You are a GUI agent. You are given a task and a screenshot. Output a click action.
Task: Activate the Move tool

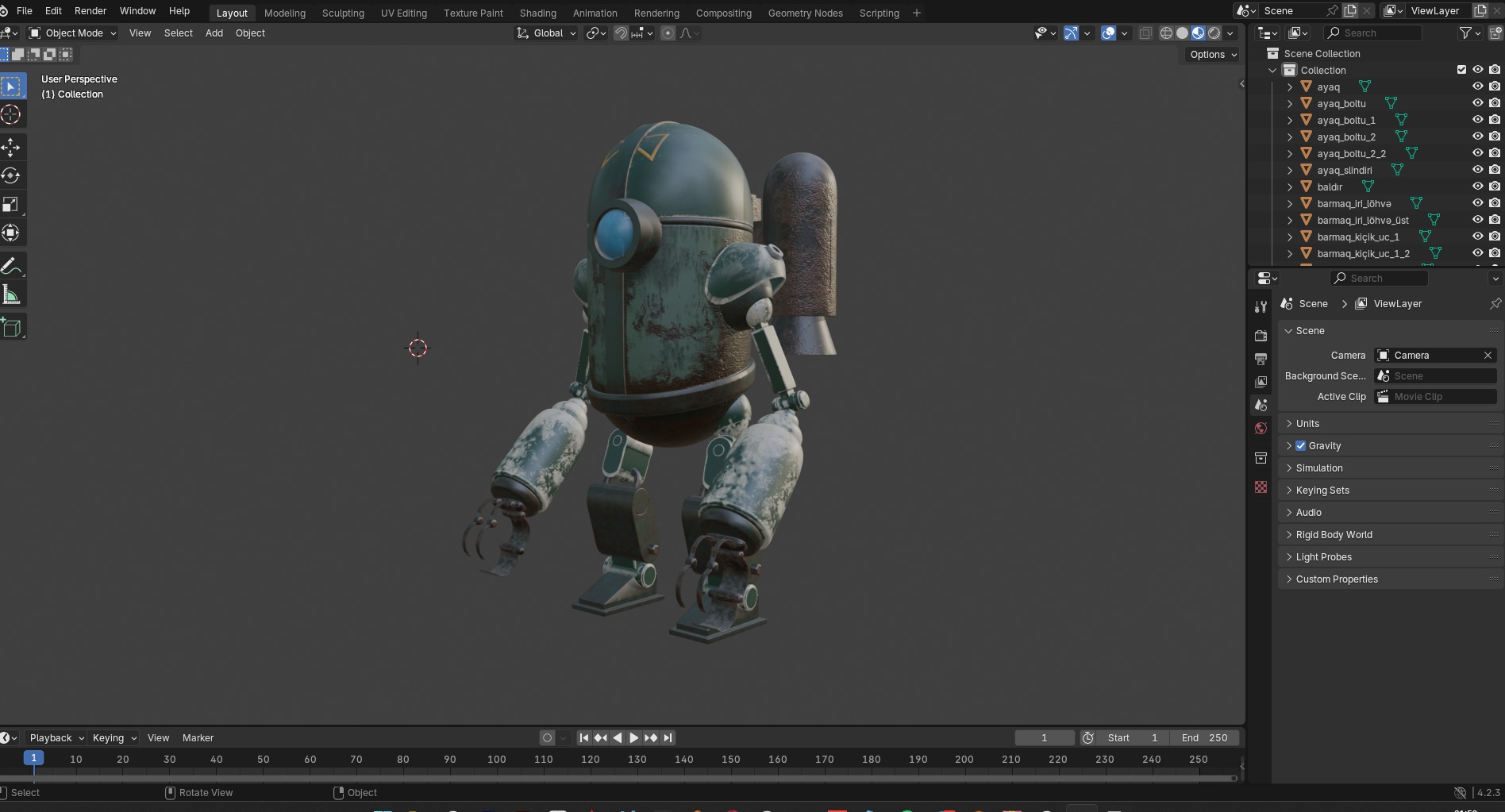pyautogui.click(x=11, y=147)
